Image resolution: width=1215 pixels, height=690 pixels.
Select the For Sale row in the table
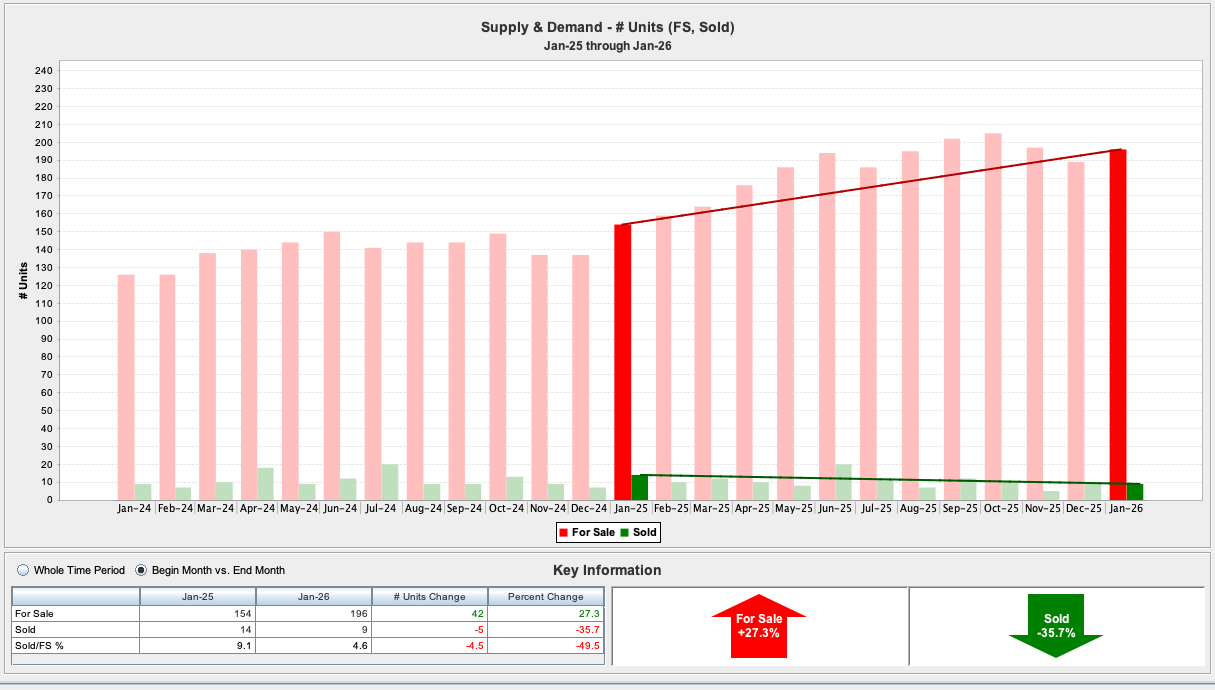[75, 613]
